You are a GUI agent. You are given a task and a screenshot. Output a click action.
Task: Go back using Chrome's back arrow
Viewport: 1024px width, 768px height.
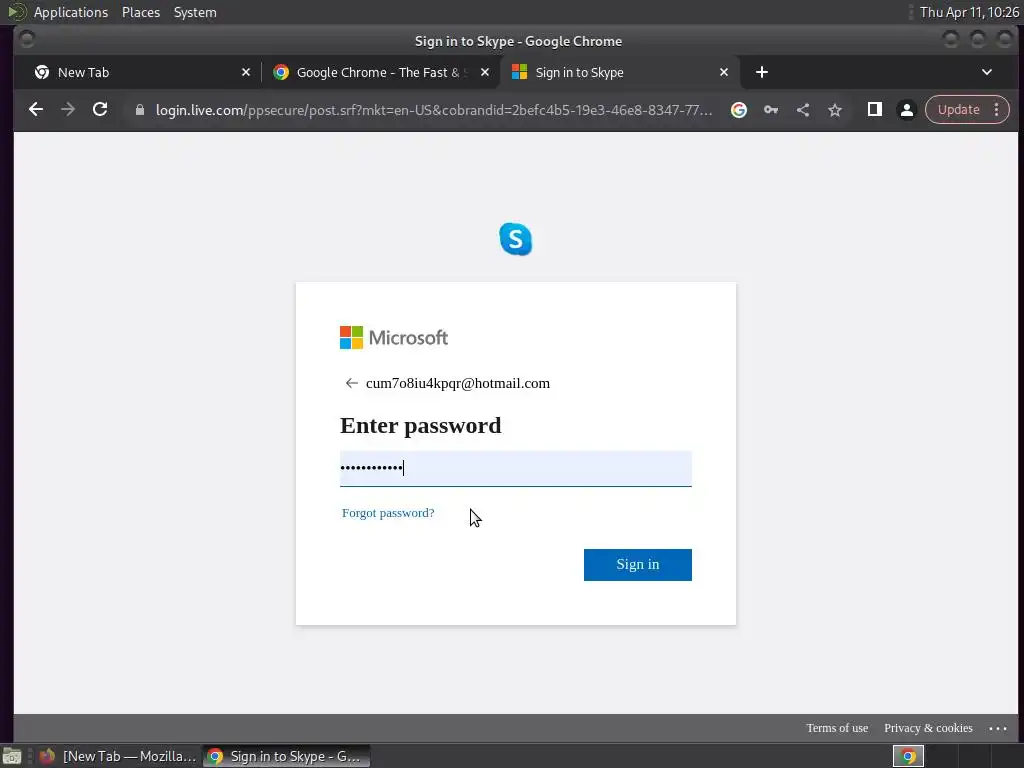pyautogui.click(x=36, y=110)
